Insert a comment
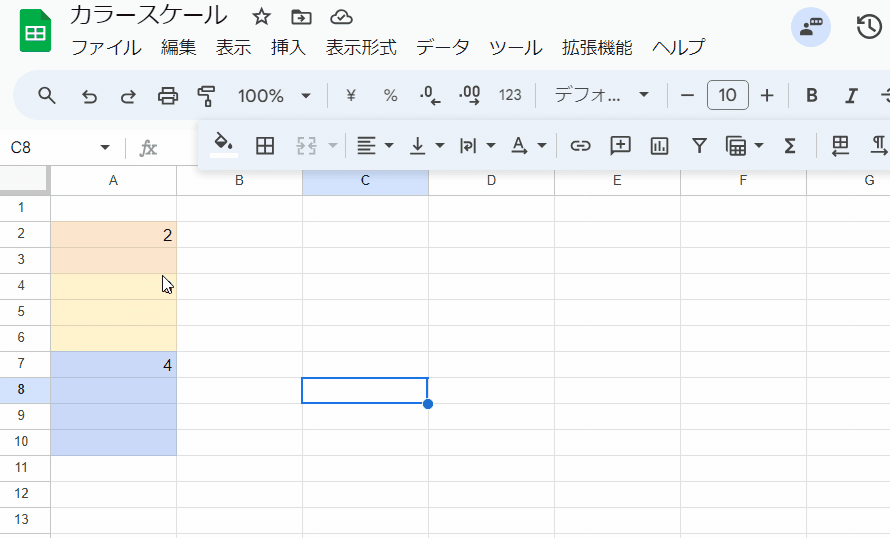890x538 pixels. click(x=620, y=146)
